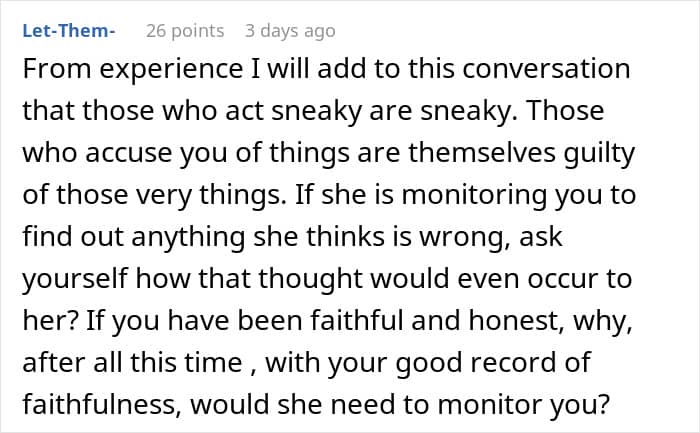700x433 pixels.
Task: Select the word conversation in first line
Action: click(x=546, y=69)
